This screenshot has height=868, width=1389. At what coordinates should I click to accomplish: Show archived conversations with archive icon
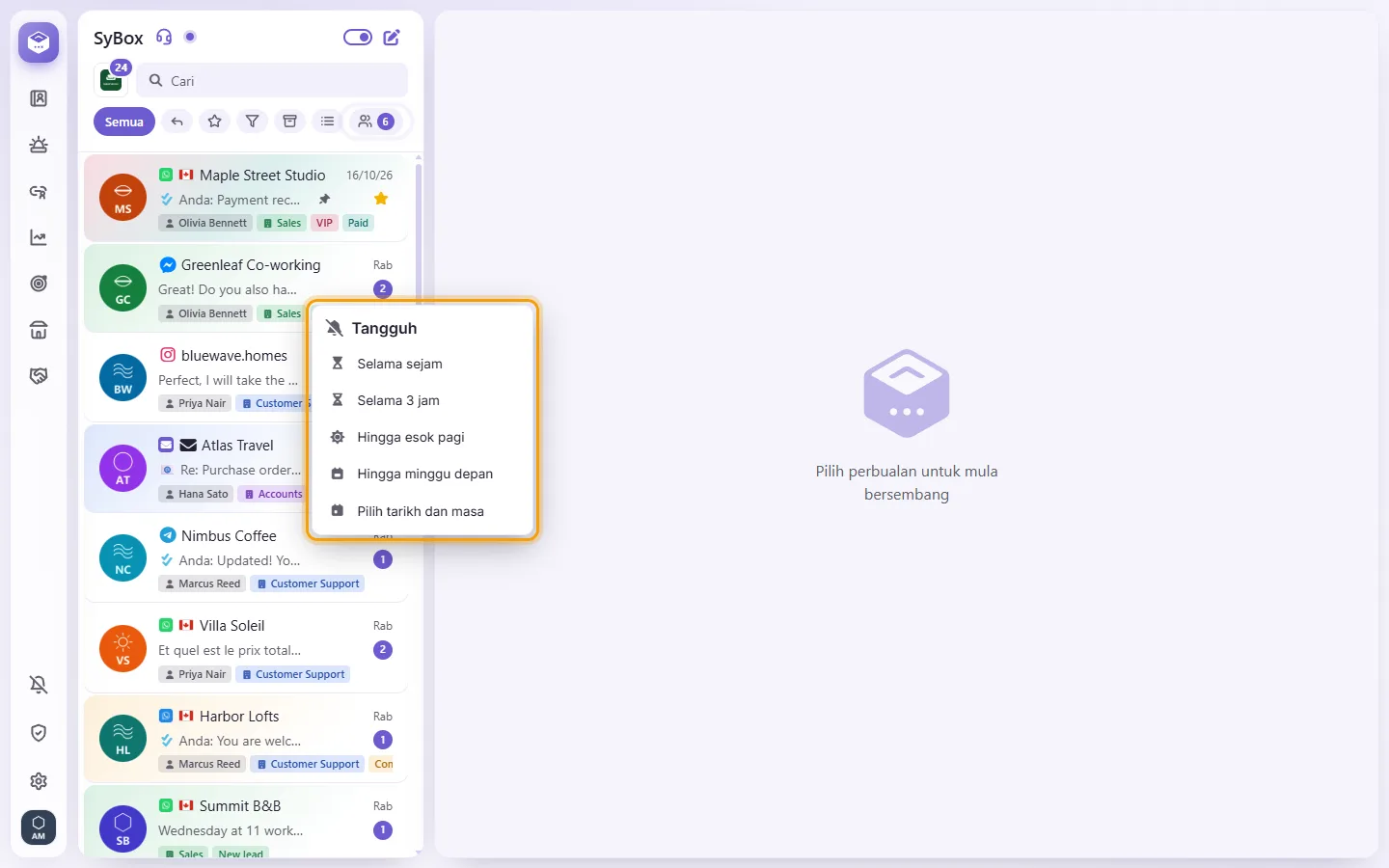pyautogui.click(x=289, y=122)
